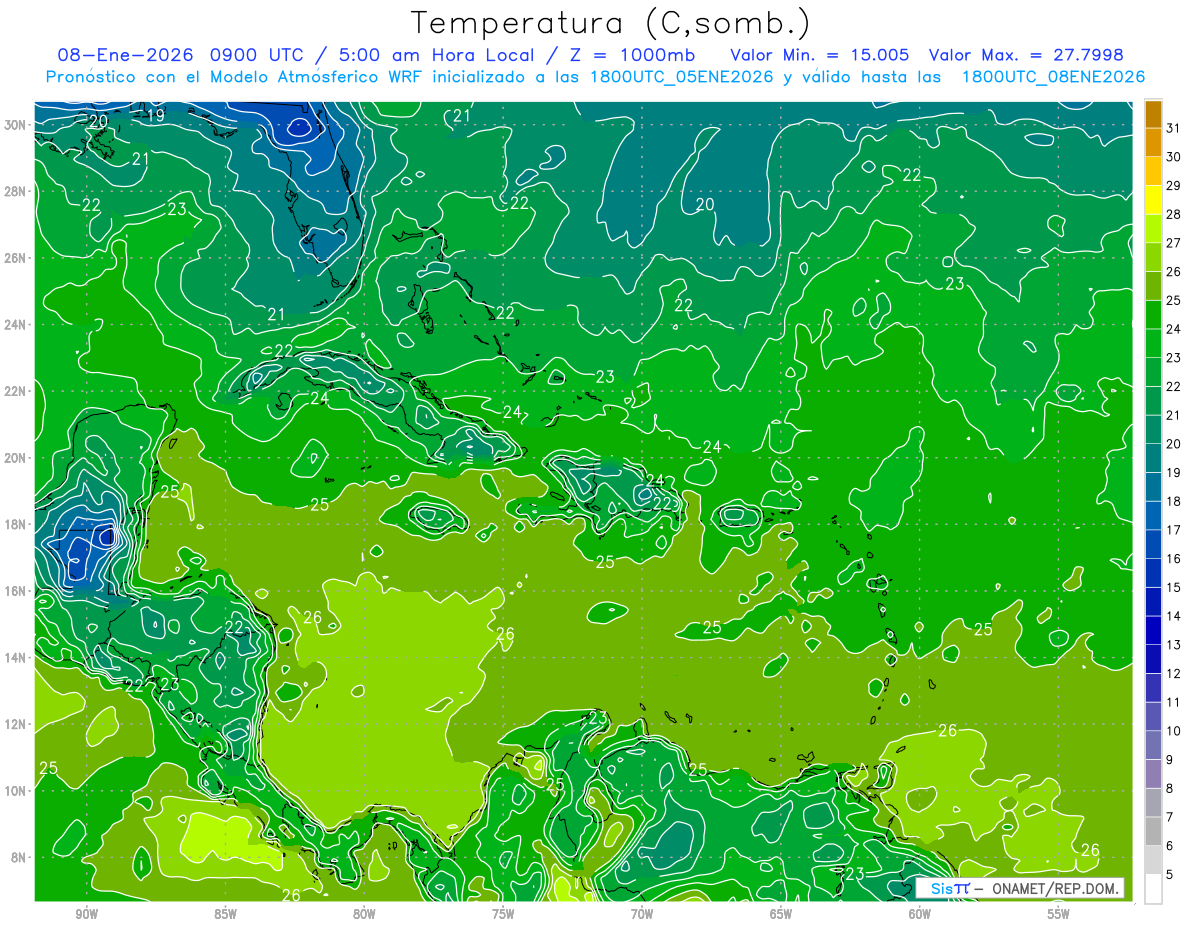Screen dimensions: 1200x927
Task: Click the color scale value "18"
Action: (x=1174, y=501)
